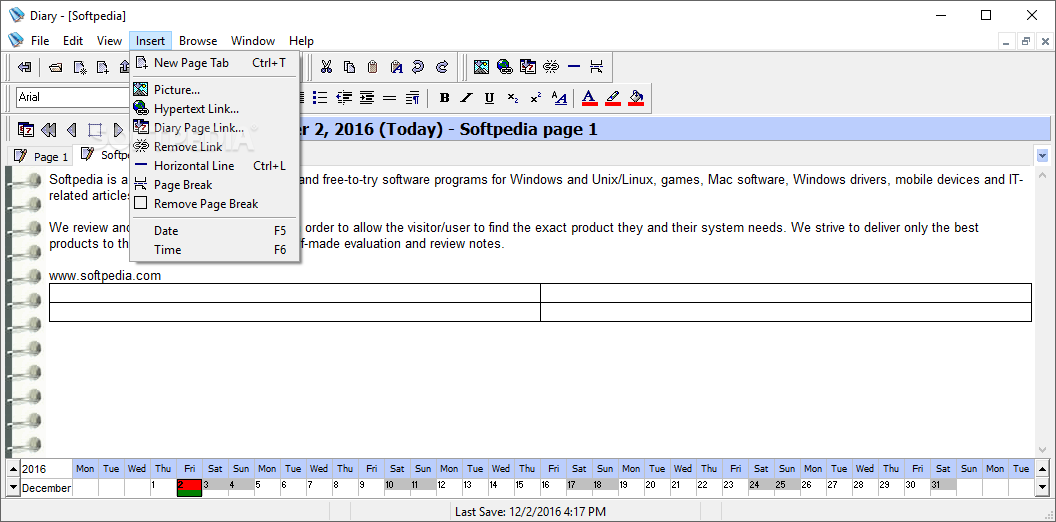The width and height of the screenshot is (1056, 522).
Task: Switch to the Page 1 tab
Action: (42, 156)
